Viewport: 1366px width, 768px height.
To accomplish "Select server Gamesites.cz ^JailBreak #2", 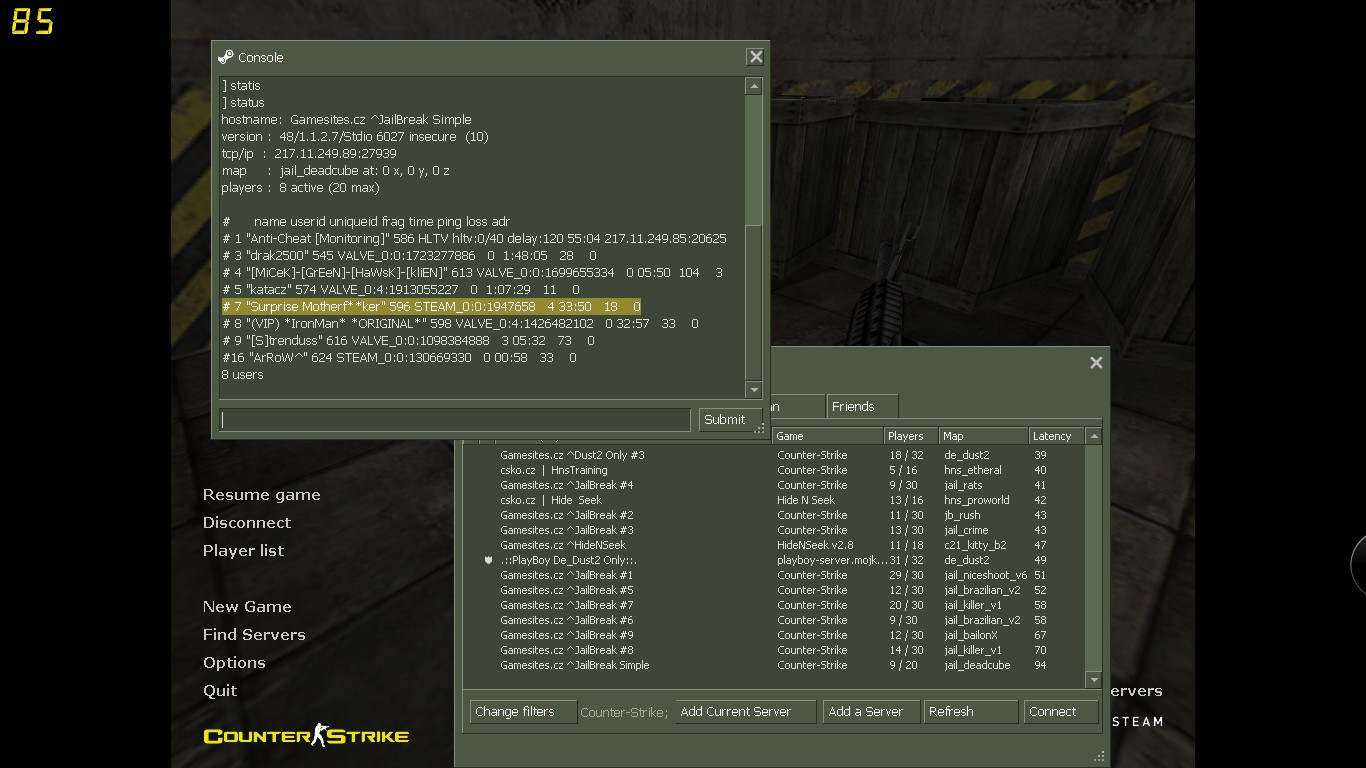I will [776, 515].
